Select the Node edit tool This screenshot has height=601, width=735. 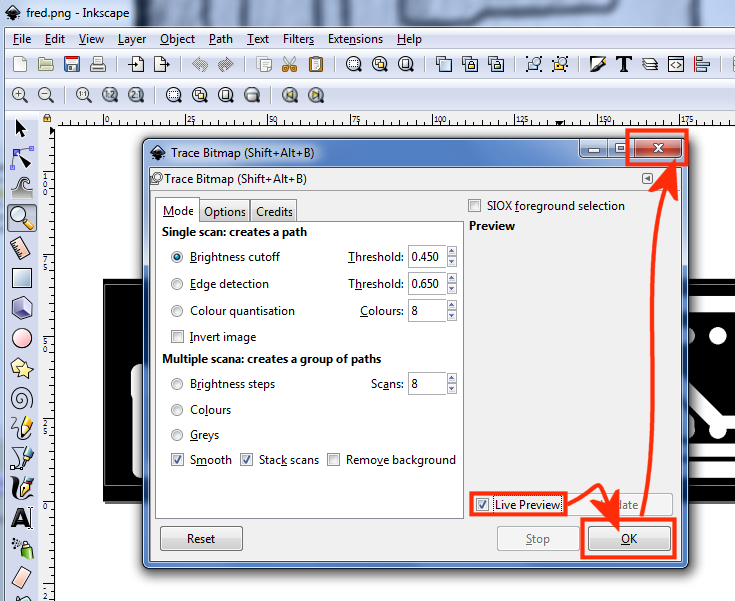click(22, 158)
